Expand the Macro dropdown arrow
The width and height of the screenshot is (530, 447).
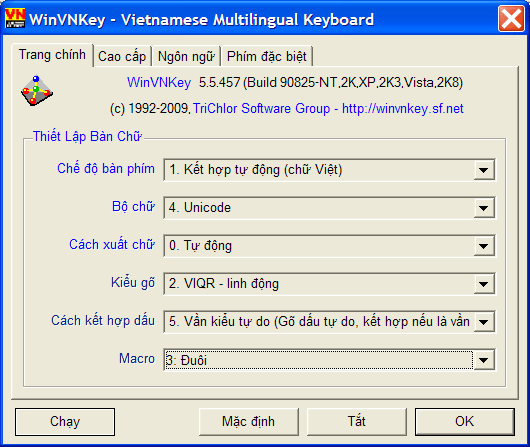pos(484,360)
